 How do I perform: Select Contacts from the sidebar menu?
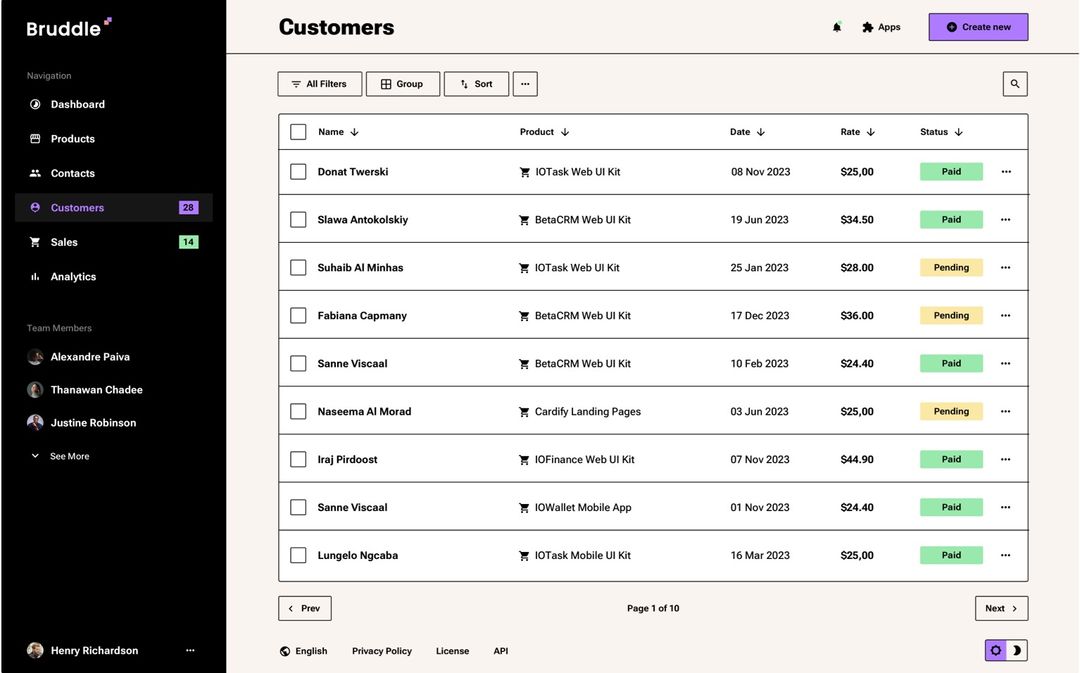71,171
